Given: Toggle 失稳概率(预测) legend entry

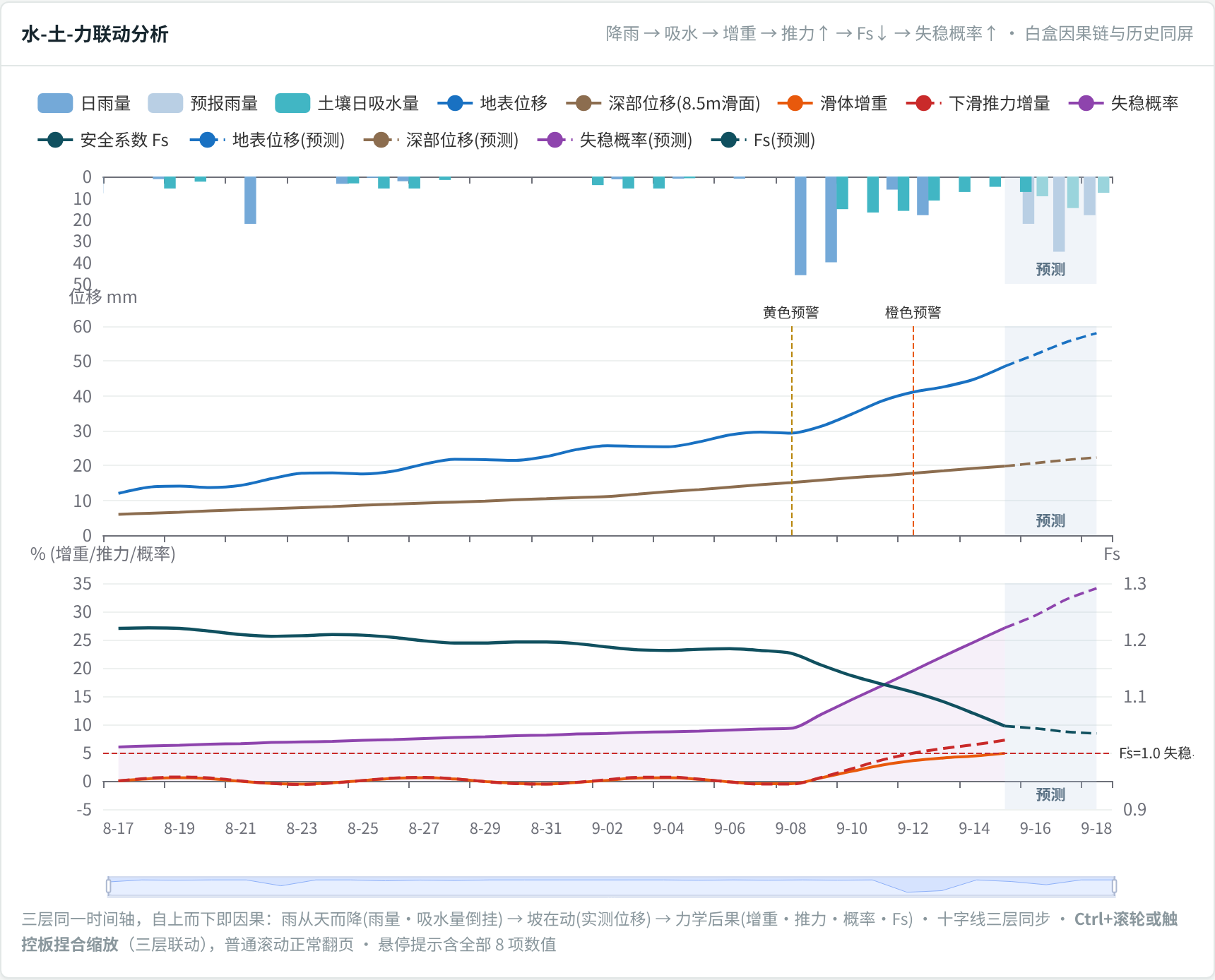Looking at the screenshot, I should click(615, 140).
